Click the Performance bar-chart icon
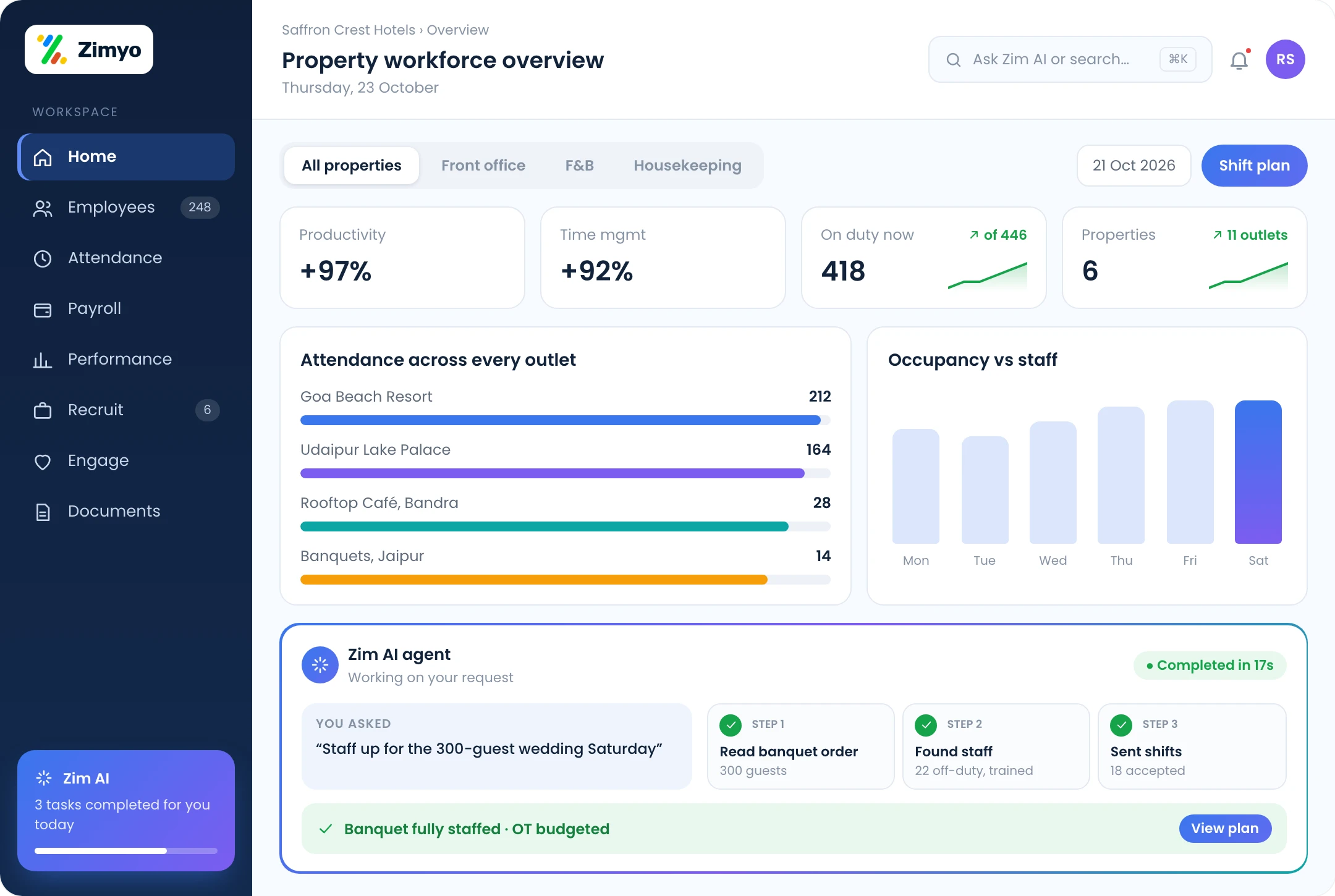This screenshot has width=1335, height=896. point(43,360)
